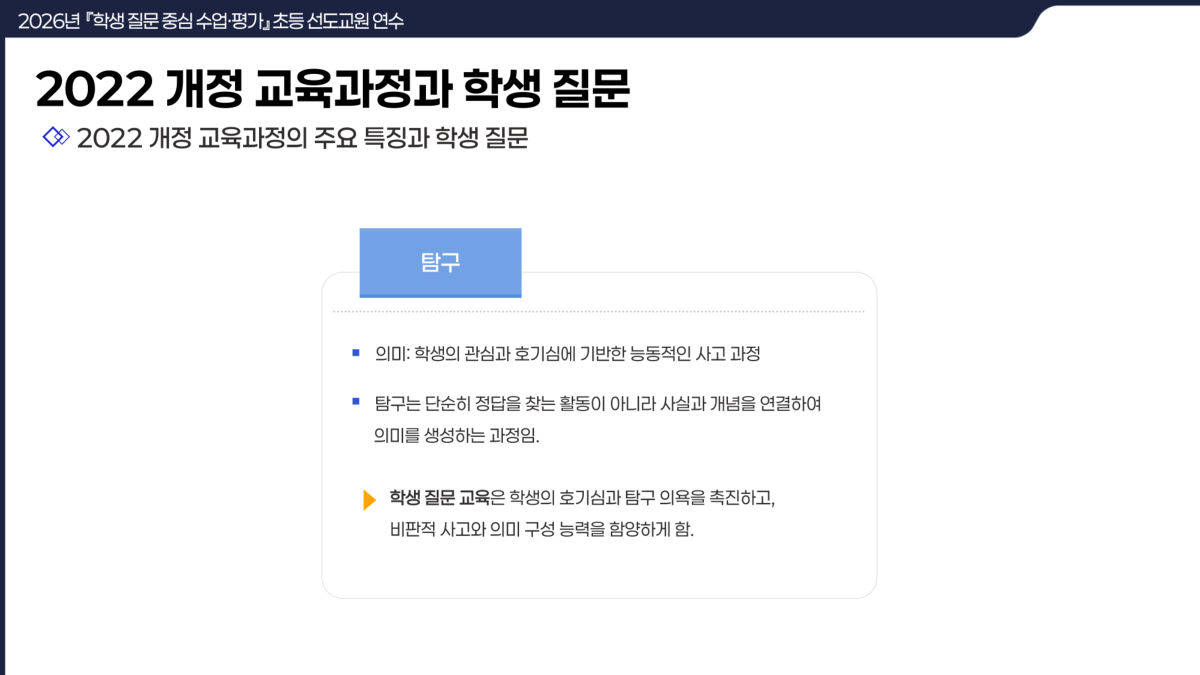The height and width of the screenshot is (675, 1200).
Task: Select subtitle 2022 개정 교육과정의 주요 특징과 학생 질문
Action: pyautogui.click(x=302, y=138)
